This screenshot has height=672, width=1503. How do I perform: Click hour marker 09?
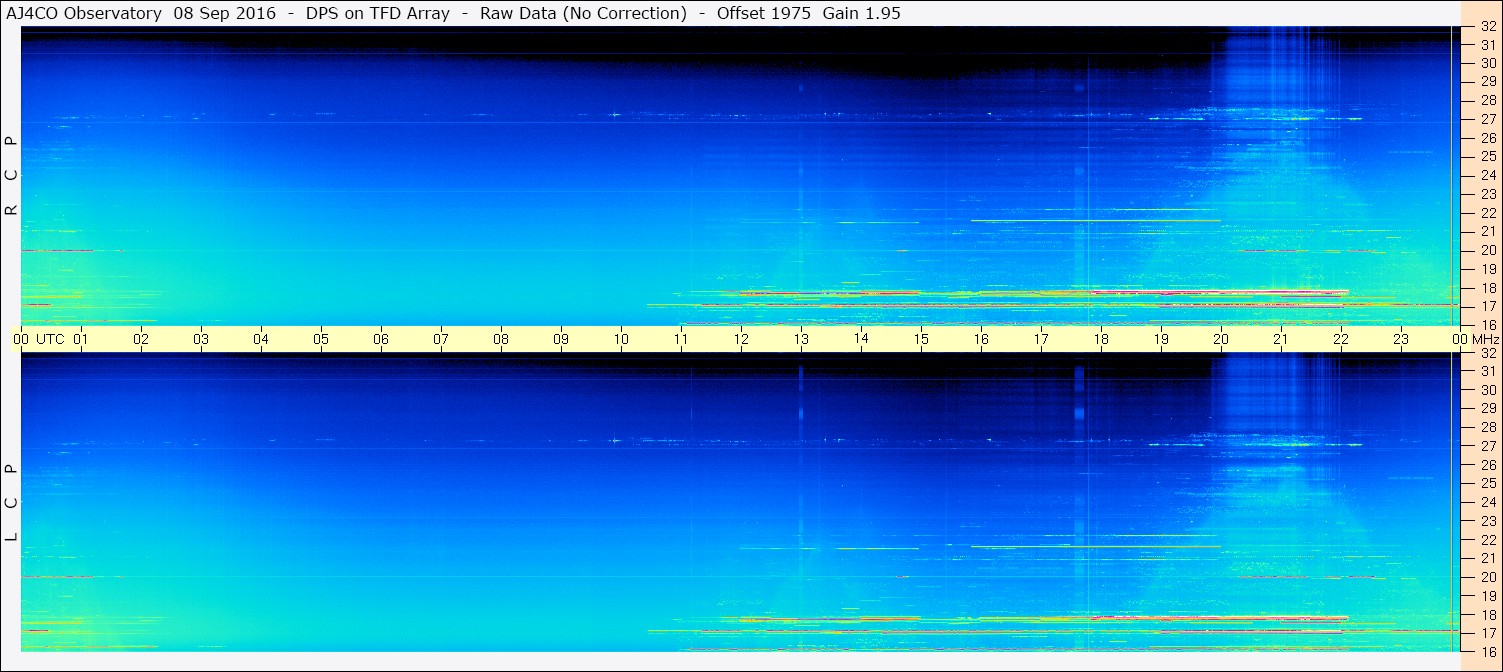561,339
